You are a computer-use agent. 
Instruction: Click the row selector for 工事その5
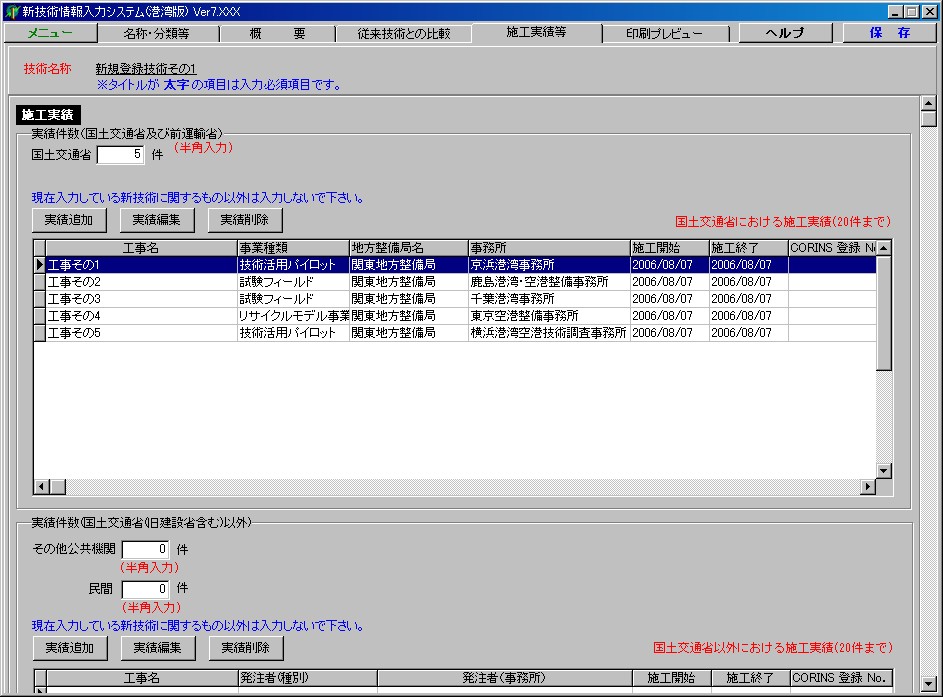40,333
